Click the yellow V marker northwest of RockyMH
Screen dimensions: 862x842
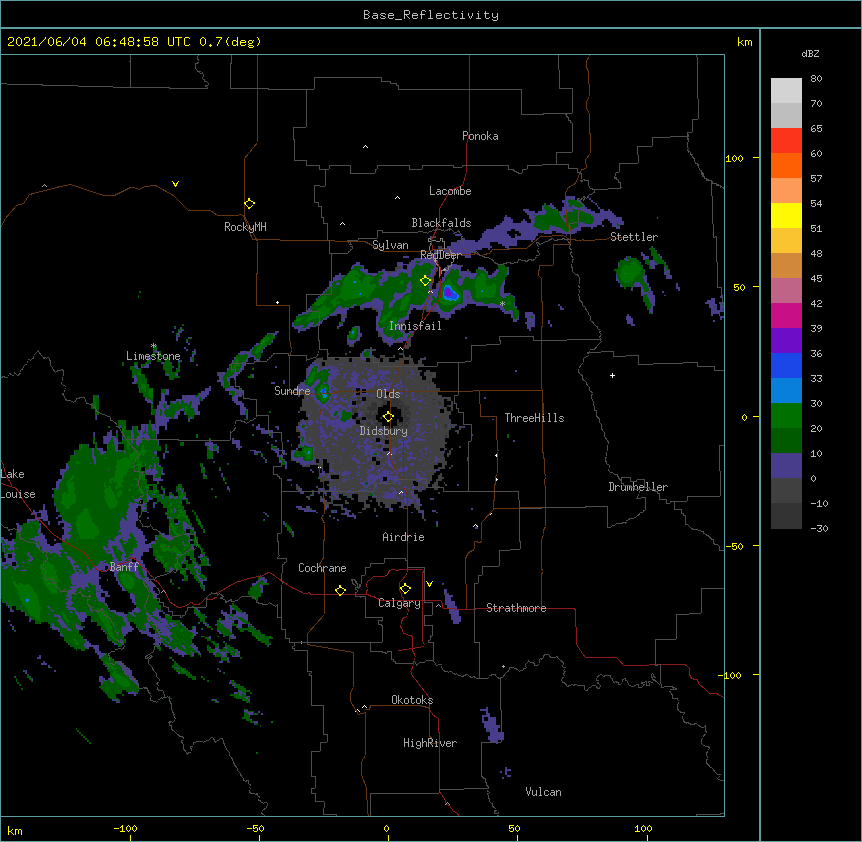pos(175,184)
